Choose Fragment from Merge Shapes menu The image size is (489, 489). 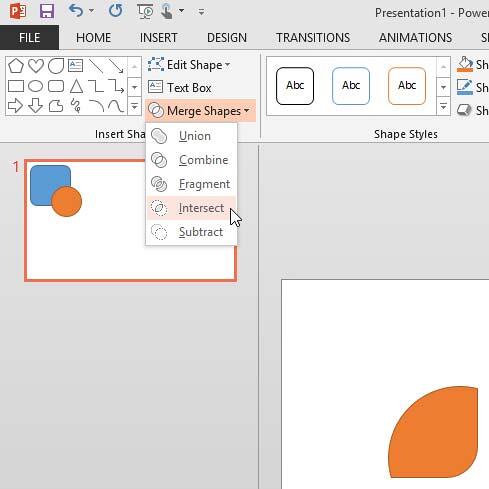(192, 184)
